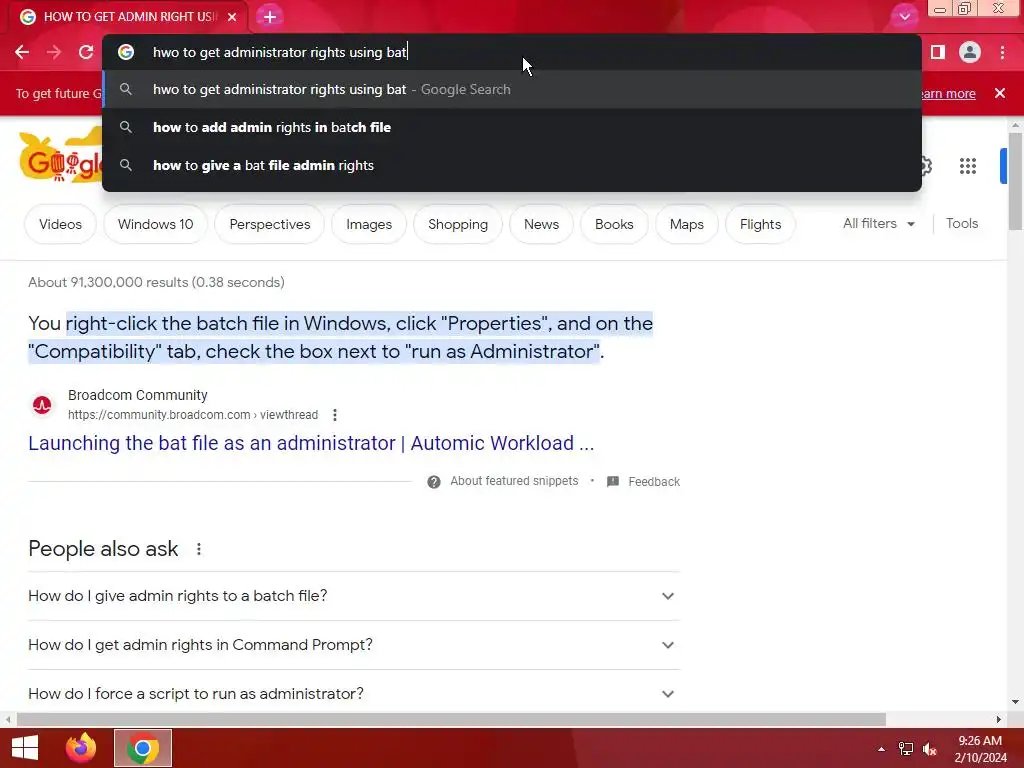Open the Chrome profile avatar menu
The height and width of the screenshot is (768, 1024).
[x=970, y=52]
